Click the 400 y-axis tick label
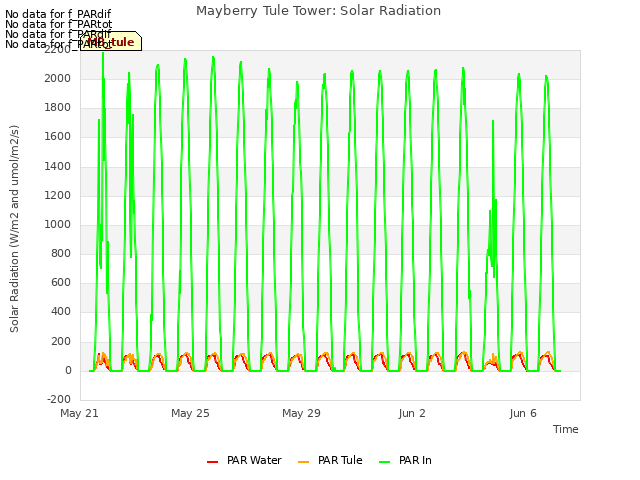The width and height of the screenshot is (640, 480). [61, 311]
